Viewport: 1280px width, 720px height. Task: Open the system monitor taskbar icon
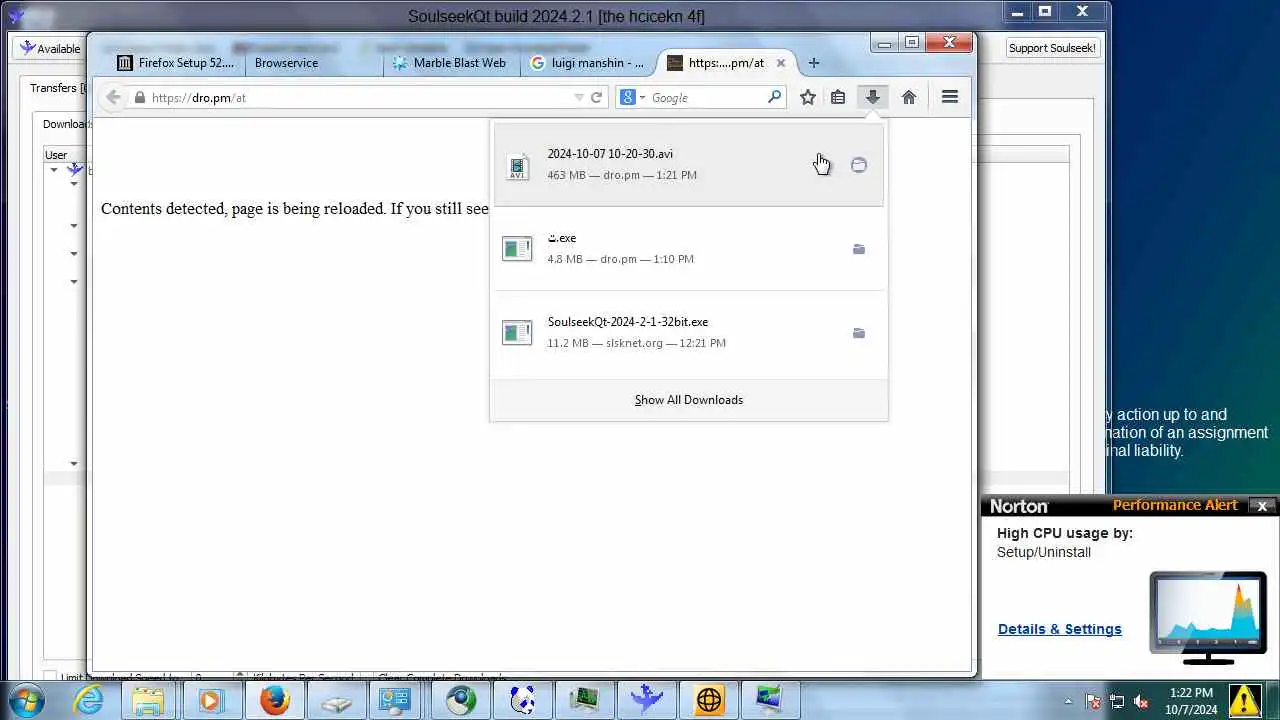[x=585, y=700]
